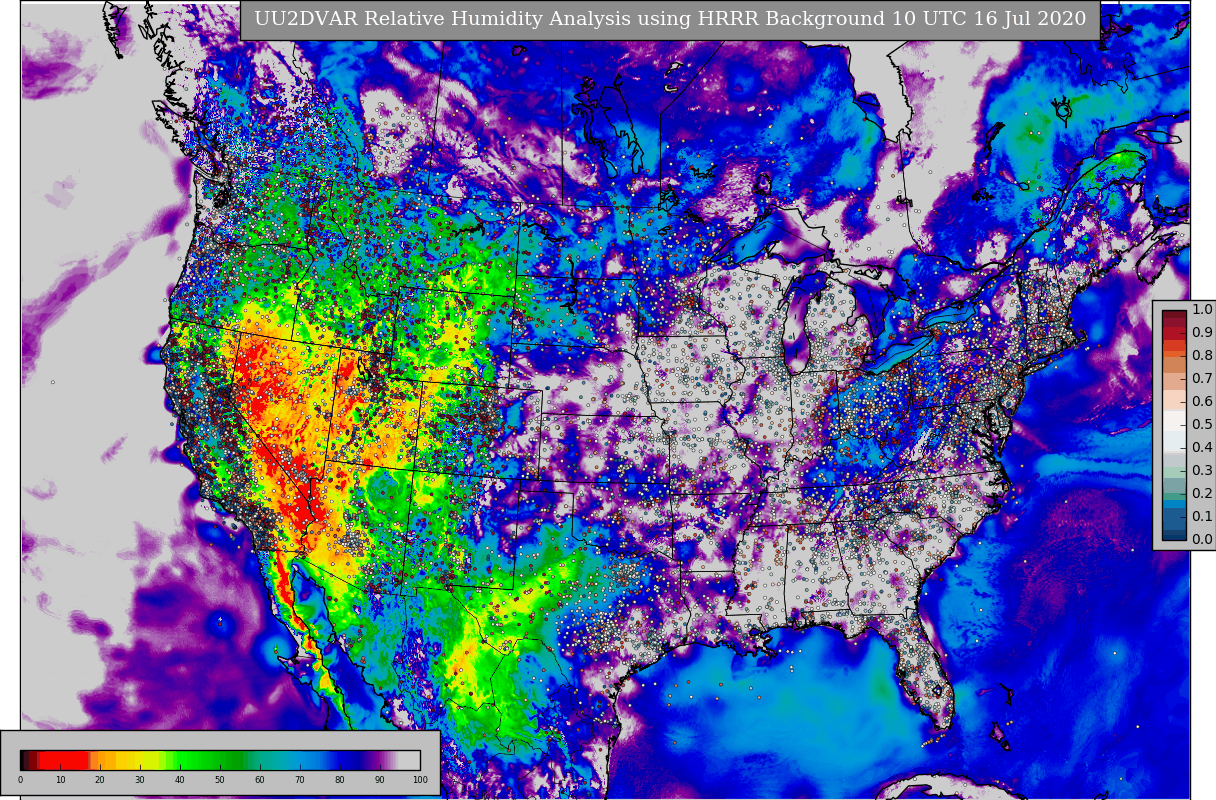Click the 0.2 label on right legend
1216x800 pixels.
click(1202, 494)
